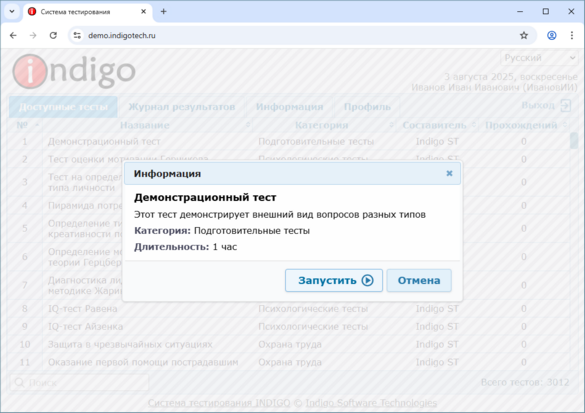Click the Поиск search field
Viewport: 585px width, 413px height.
tap(79, 382)
